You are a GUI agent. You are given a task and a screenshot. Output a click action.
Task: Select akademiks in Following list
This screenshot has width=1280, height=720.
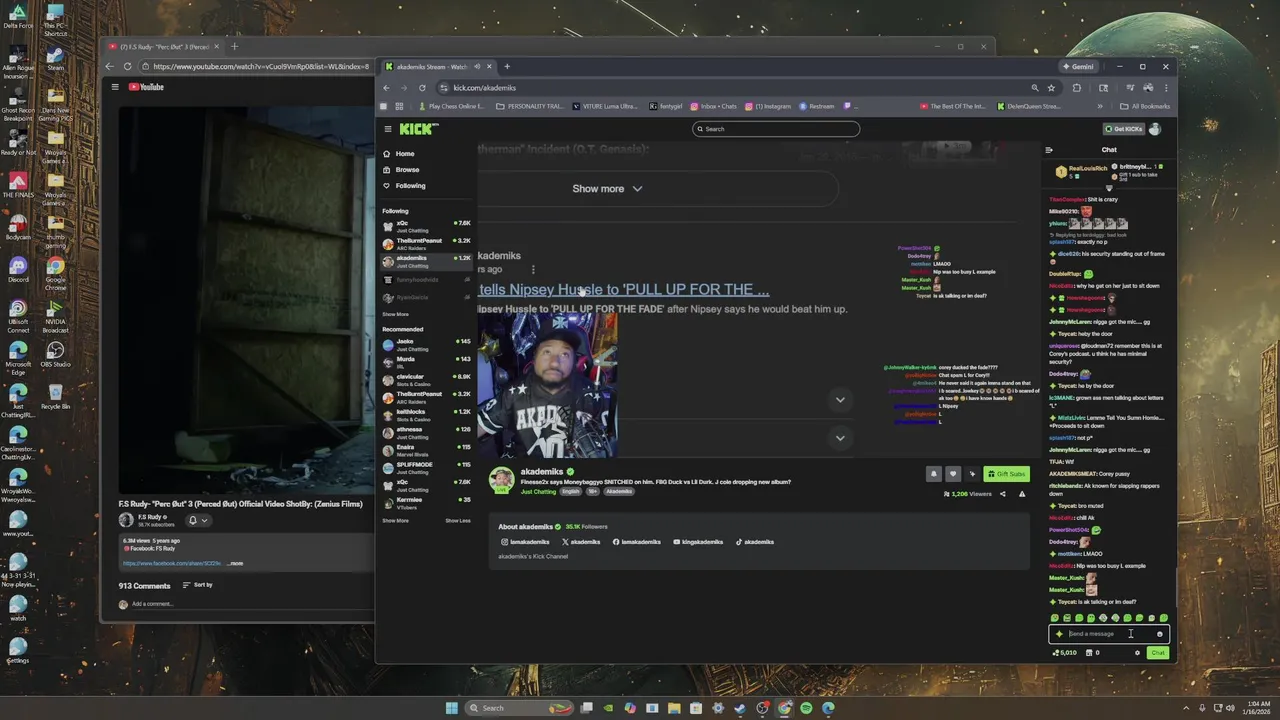pyautogui.click(x=426, y=261)
